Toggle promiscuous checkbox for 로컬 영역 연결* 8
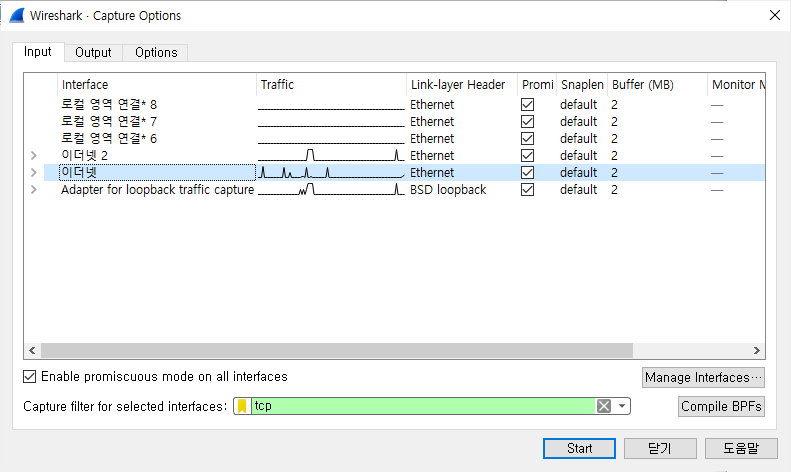 (x=527, y=104)
